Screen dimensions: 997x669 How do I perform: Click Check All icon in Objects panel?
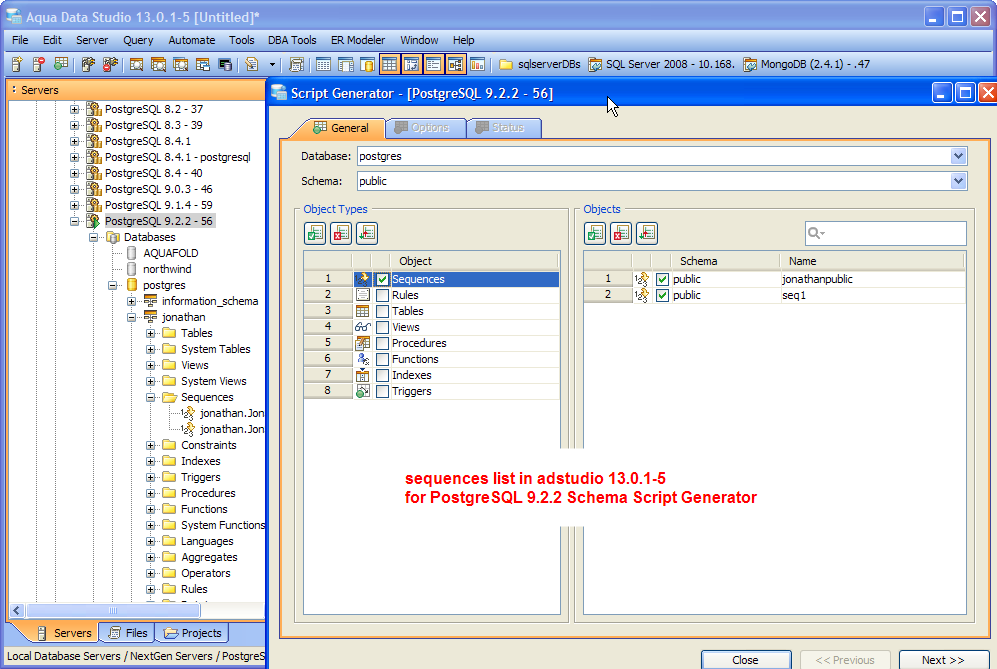595,233
